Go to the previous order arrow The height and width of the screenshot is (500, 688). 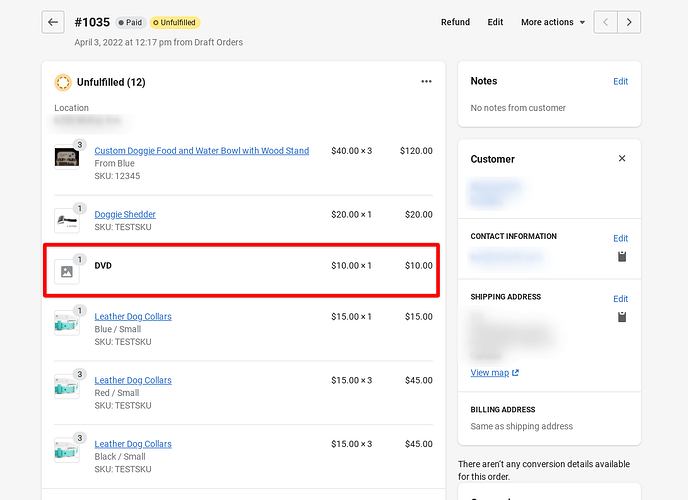click(606, 22)
